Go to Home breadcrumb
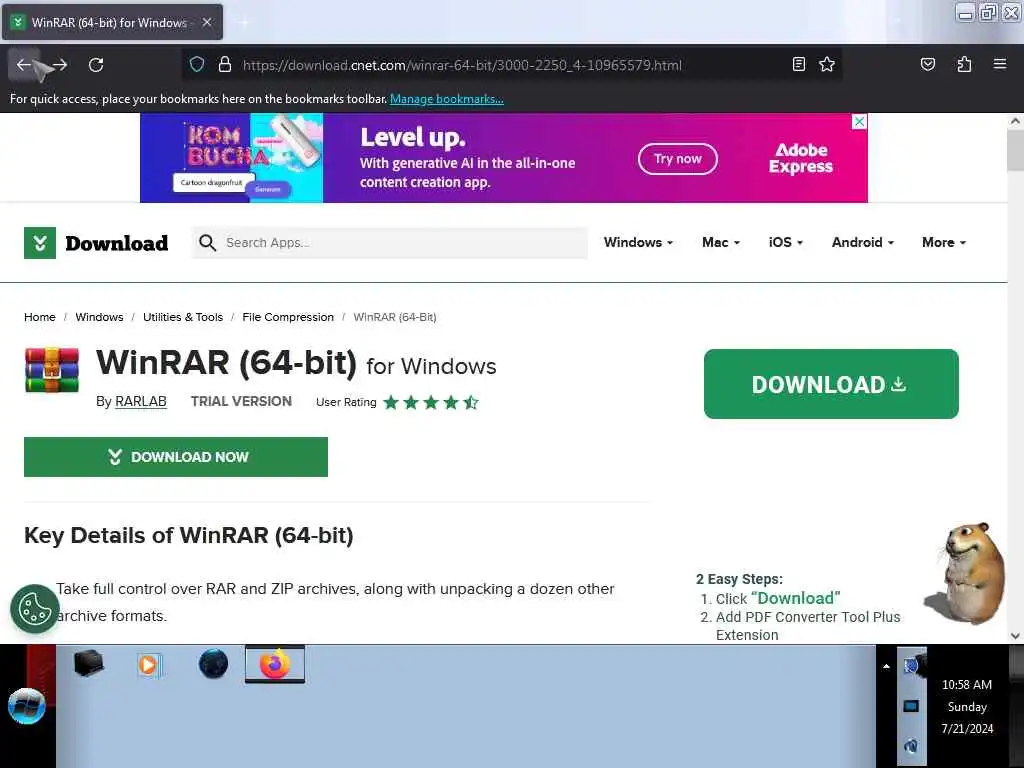The width and height of the screenshot is (1024, 768). [40, 317]
